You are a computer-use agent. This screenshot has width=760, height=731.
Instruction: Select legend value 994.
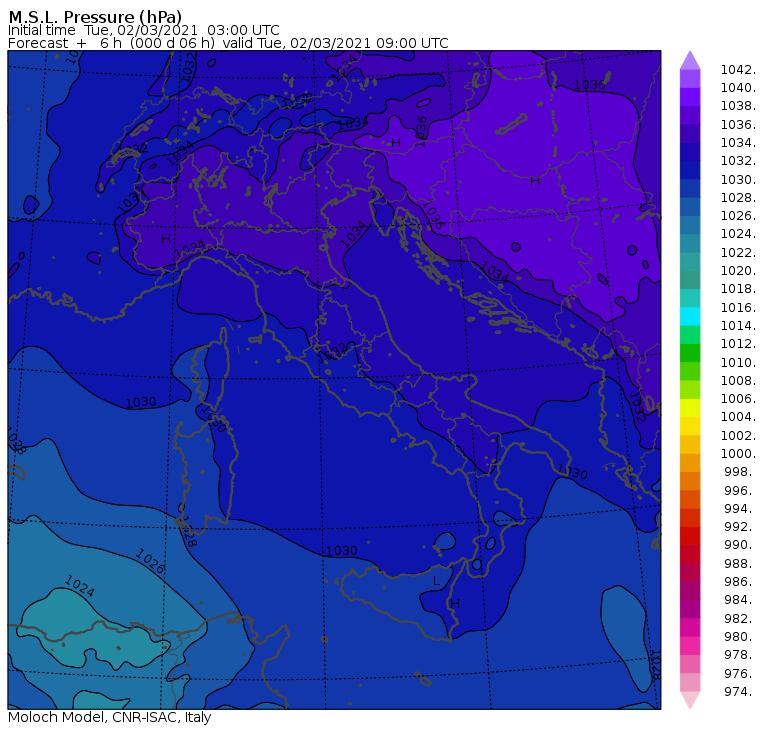740,509
